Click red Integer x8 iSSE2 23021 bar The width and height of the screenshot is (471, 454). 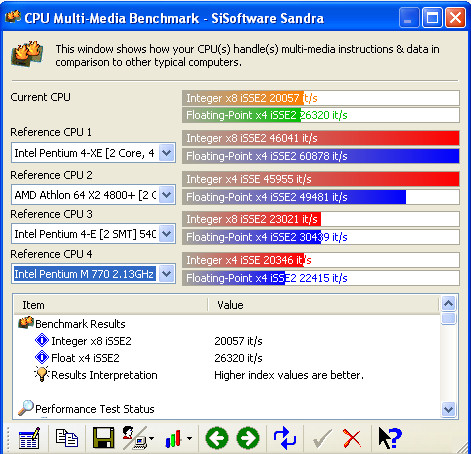coord(321,219)
